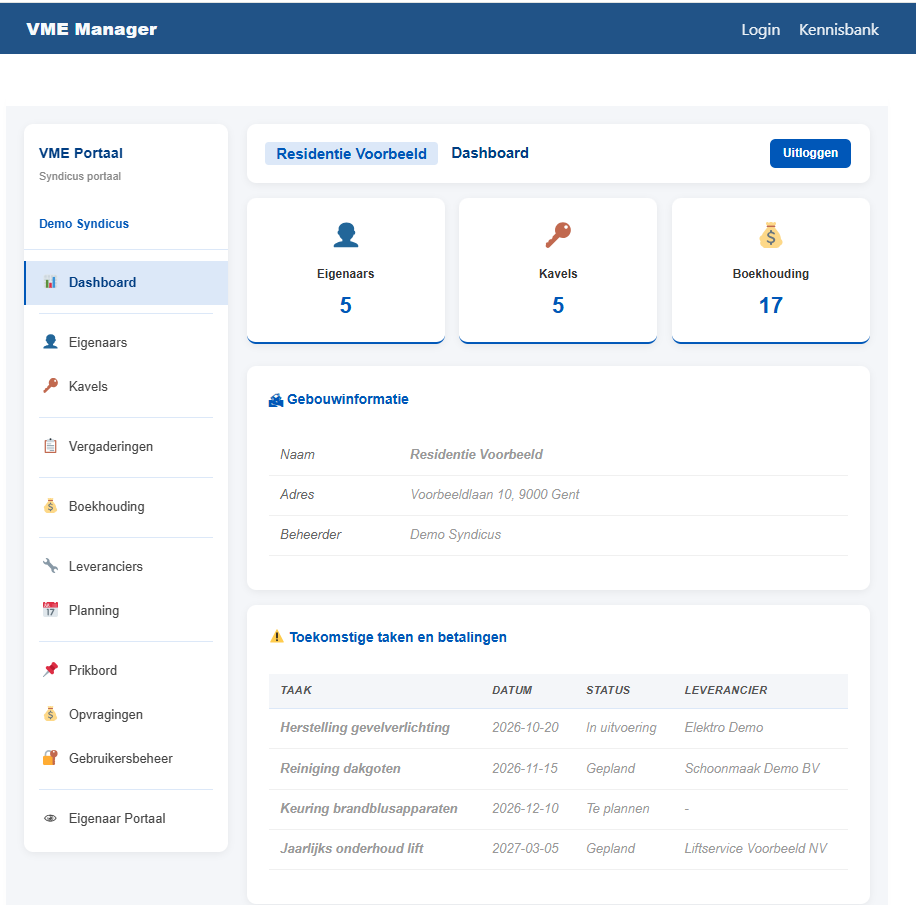Image resolution: width=916 pixels, height=905 pixels.
Task: Click the Boekhouding money bag icon in sidebar
Action: click(x=50, y=506)
